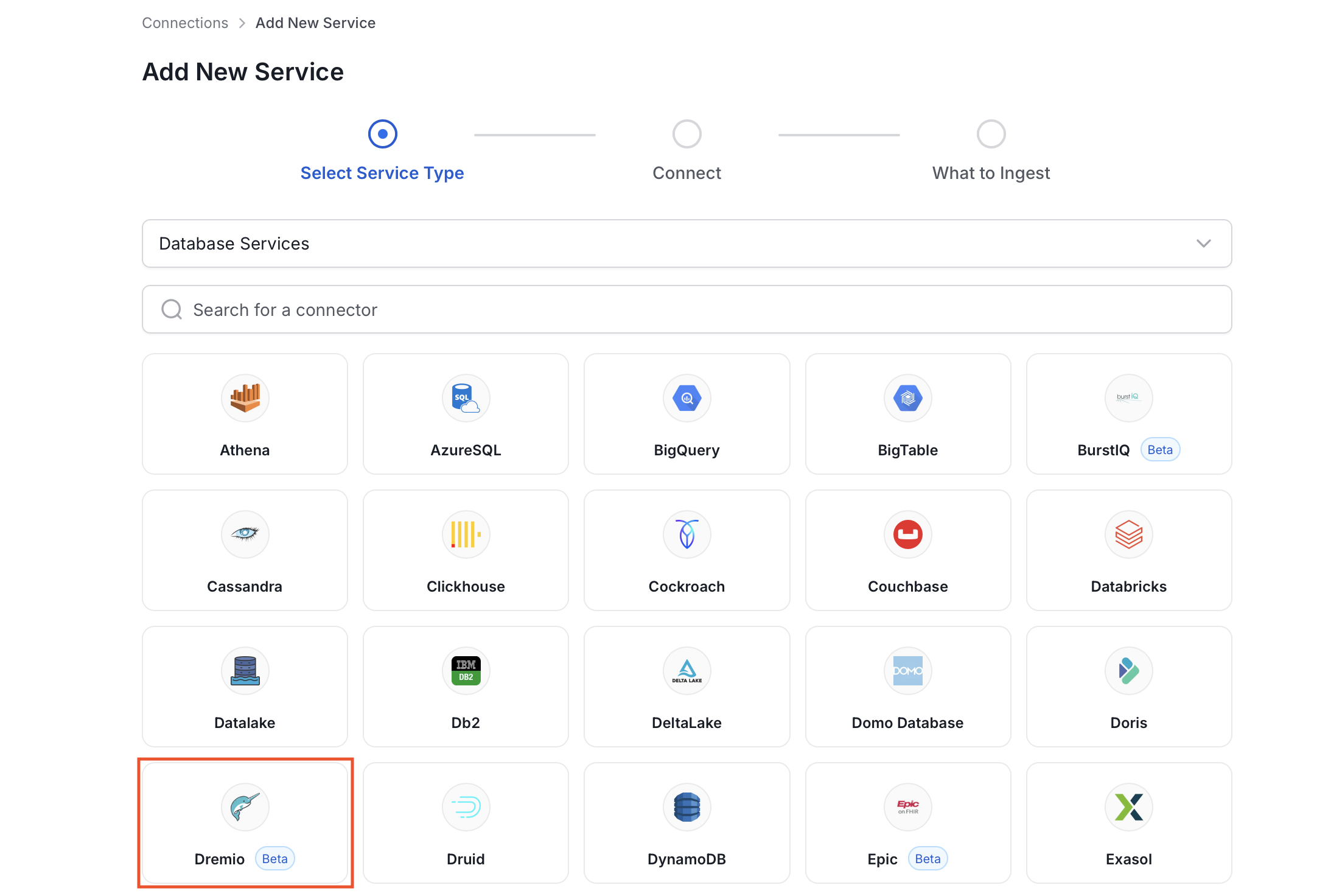The width and height of the screenshot is (1317, 896).
Task: Click the Dremio card label
Action: point(219,859)
